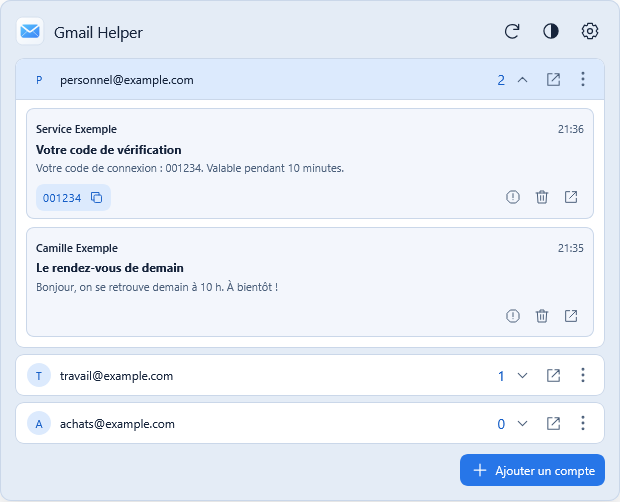Viewport: 620px width, 502px height.
Task: Open the settings gear
Action: 590,31
